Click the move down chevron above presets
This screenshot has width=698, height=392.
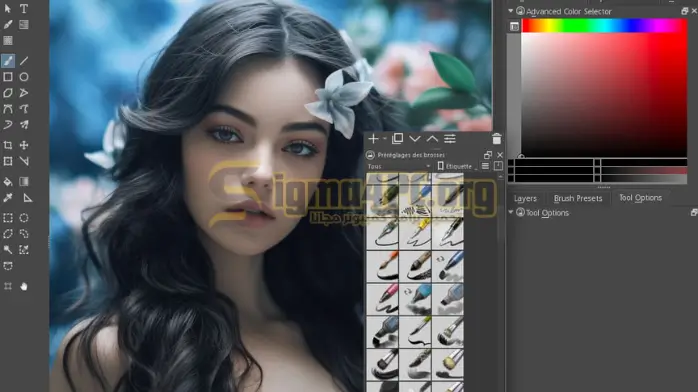coord(415,139)
